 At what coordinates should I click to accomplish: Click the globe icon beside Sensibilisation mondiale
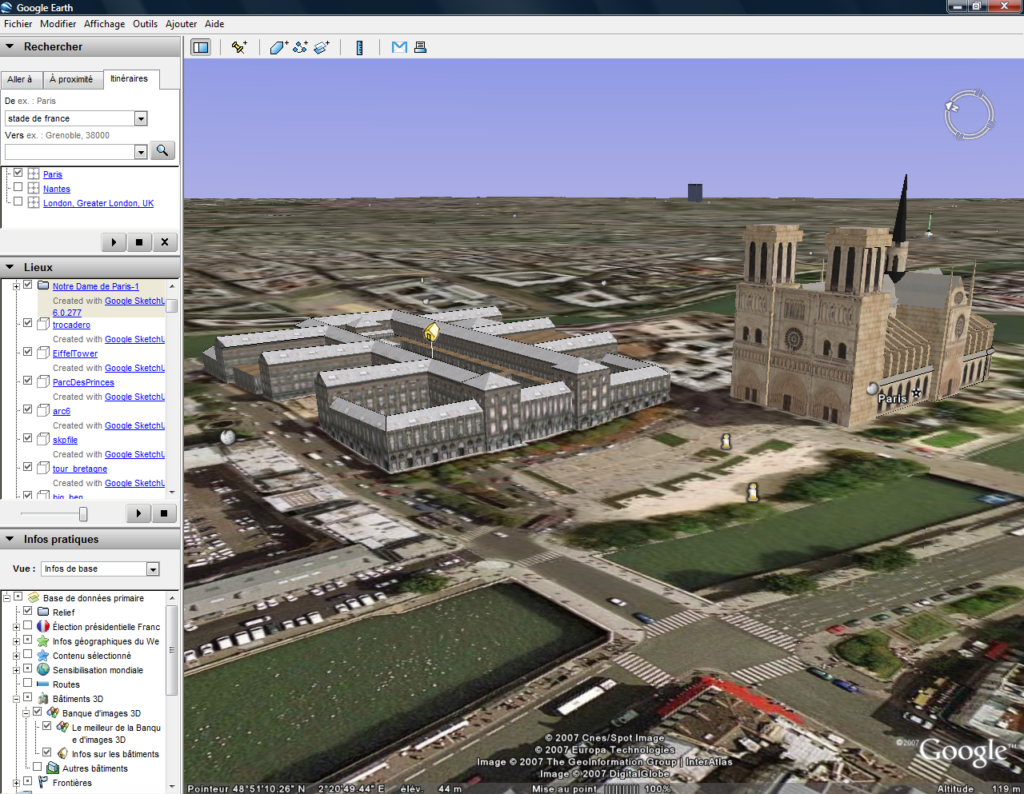43,669
